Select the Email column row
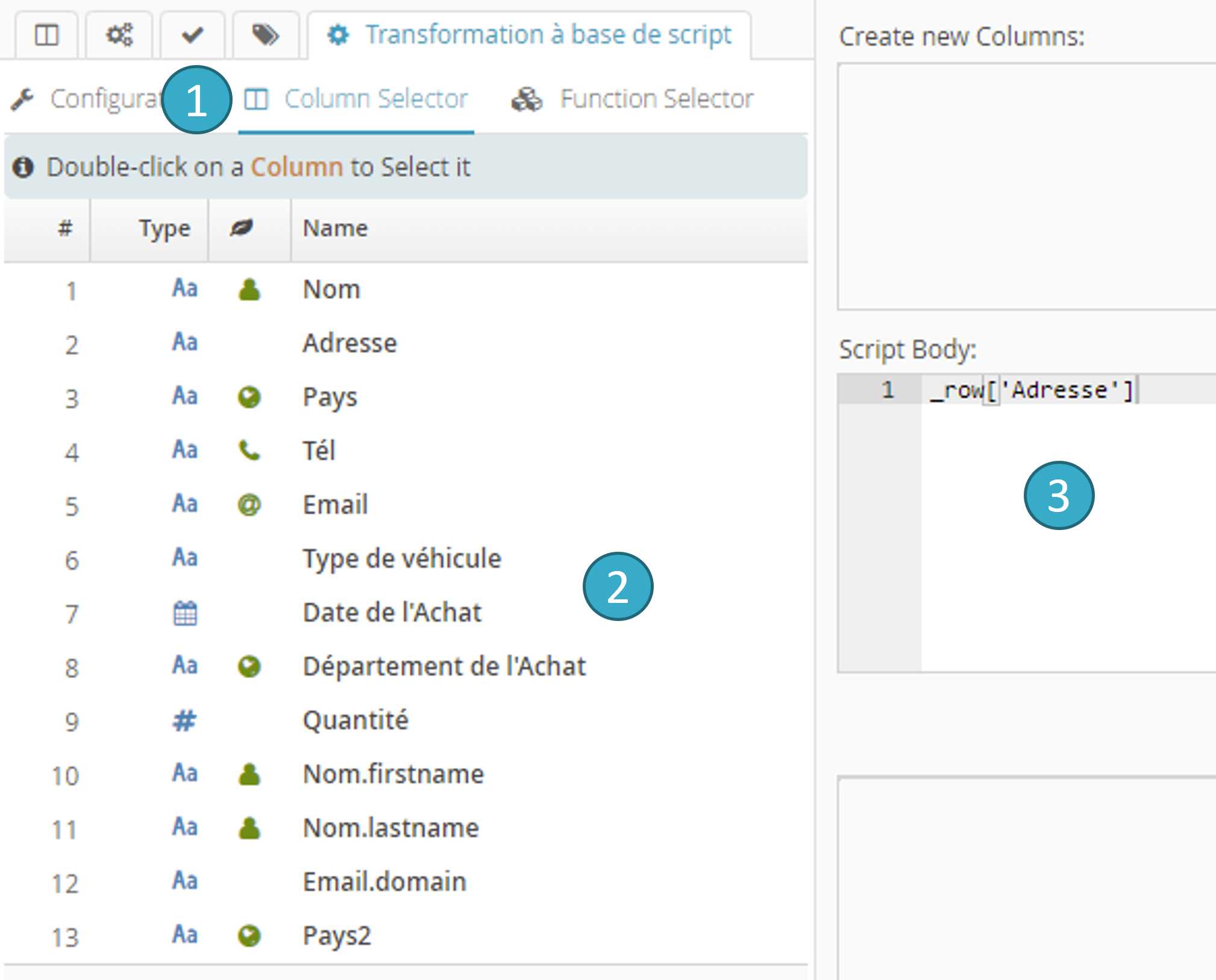The width and height of the screenshot is (1216, 980). pyautogui.click(x=406, y=505)
